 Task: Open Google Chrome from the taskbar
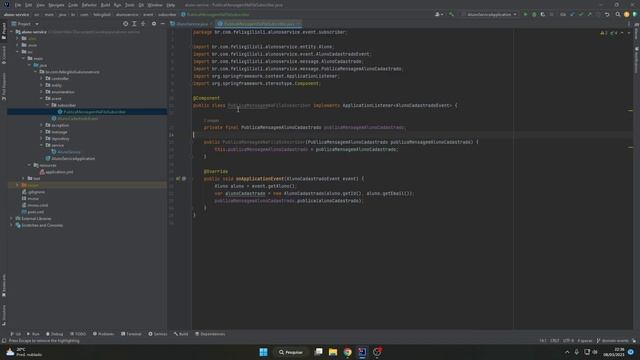(347, 352)
